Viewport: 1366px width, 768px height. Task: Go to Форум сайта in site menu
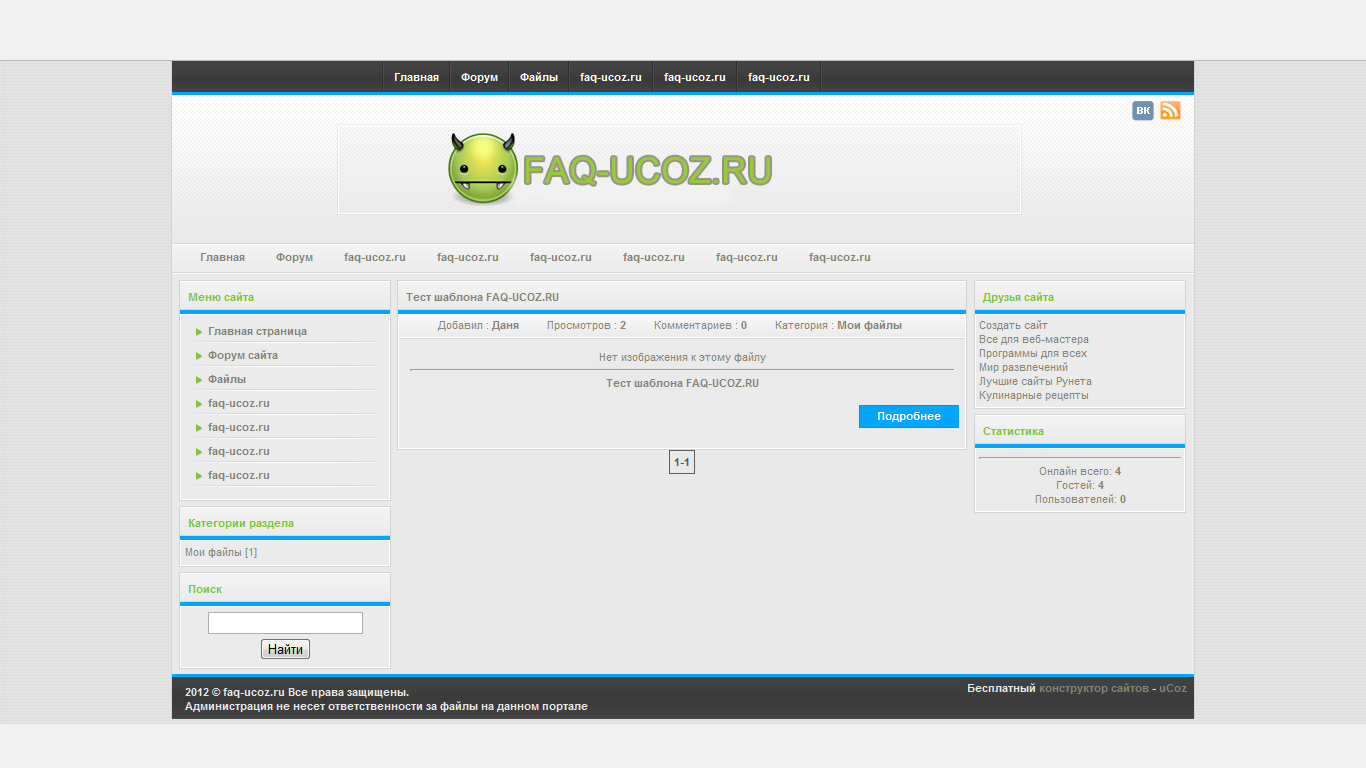coord(243,355)
